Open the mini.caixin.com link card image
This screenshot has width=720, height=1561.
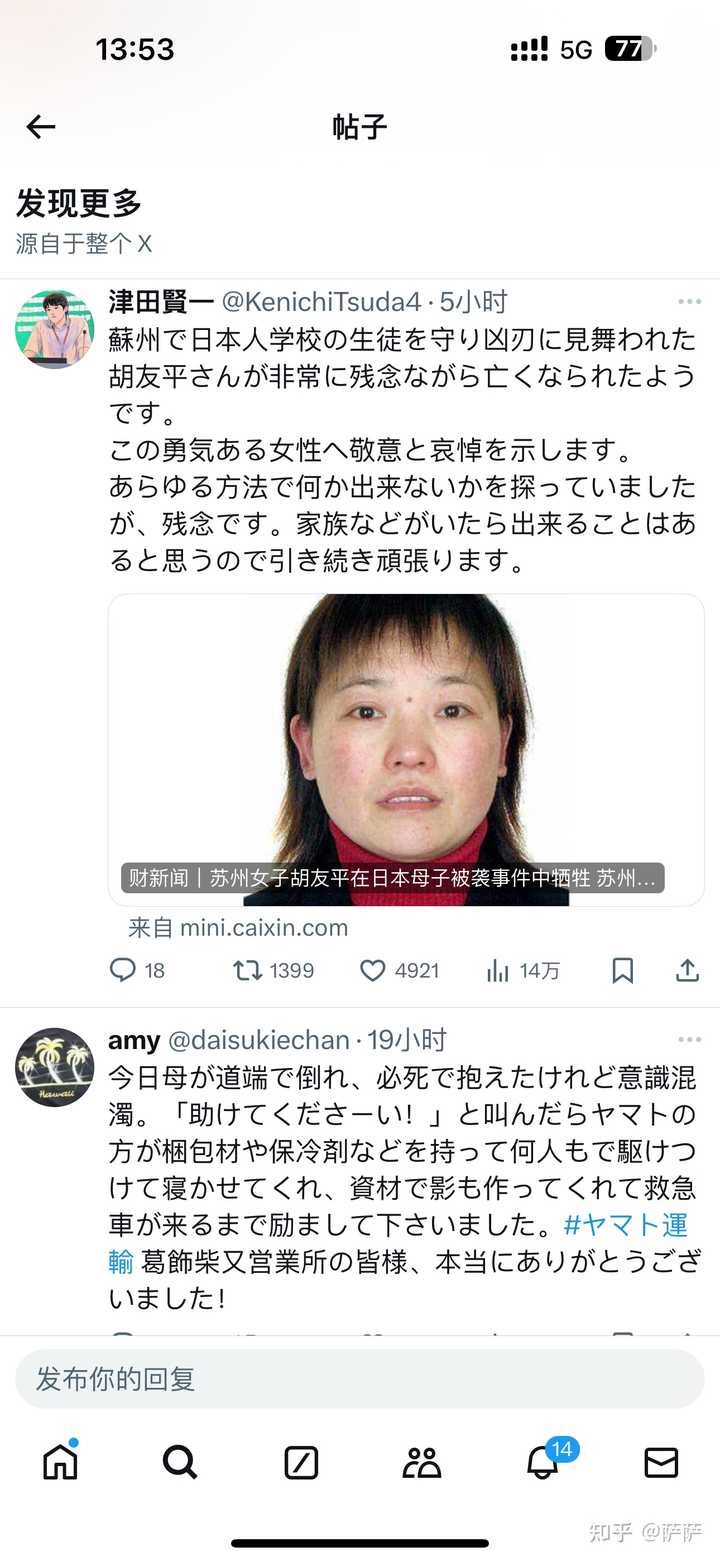[x=406, y=750]
